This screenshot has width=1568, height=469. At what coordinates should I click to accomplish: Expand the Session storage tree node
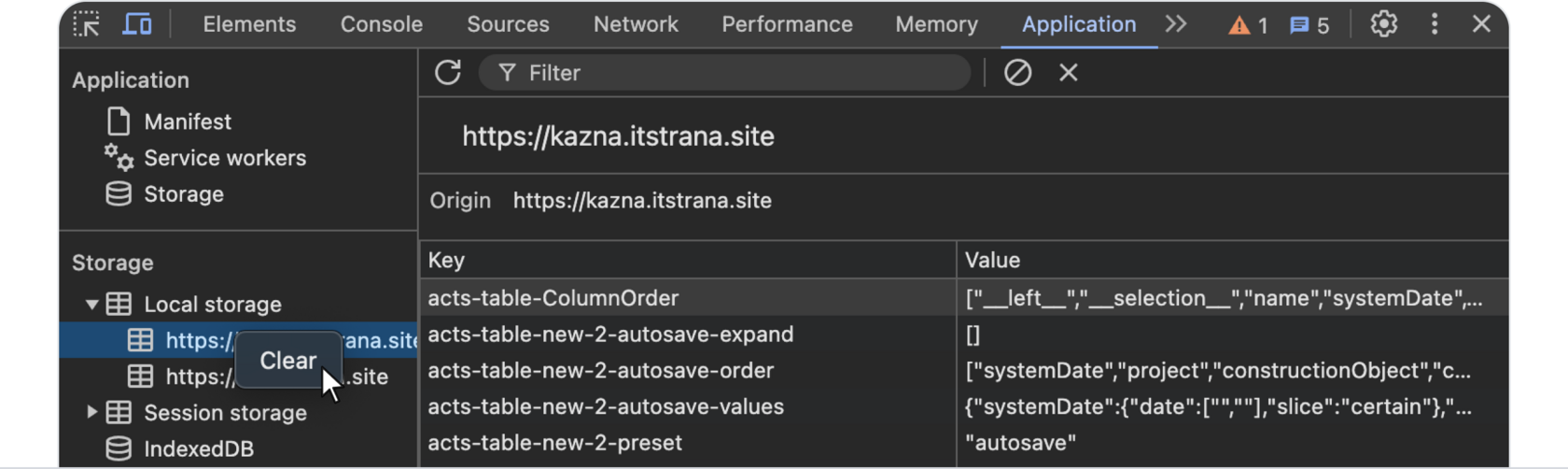coord(91,412)
